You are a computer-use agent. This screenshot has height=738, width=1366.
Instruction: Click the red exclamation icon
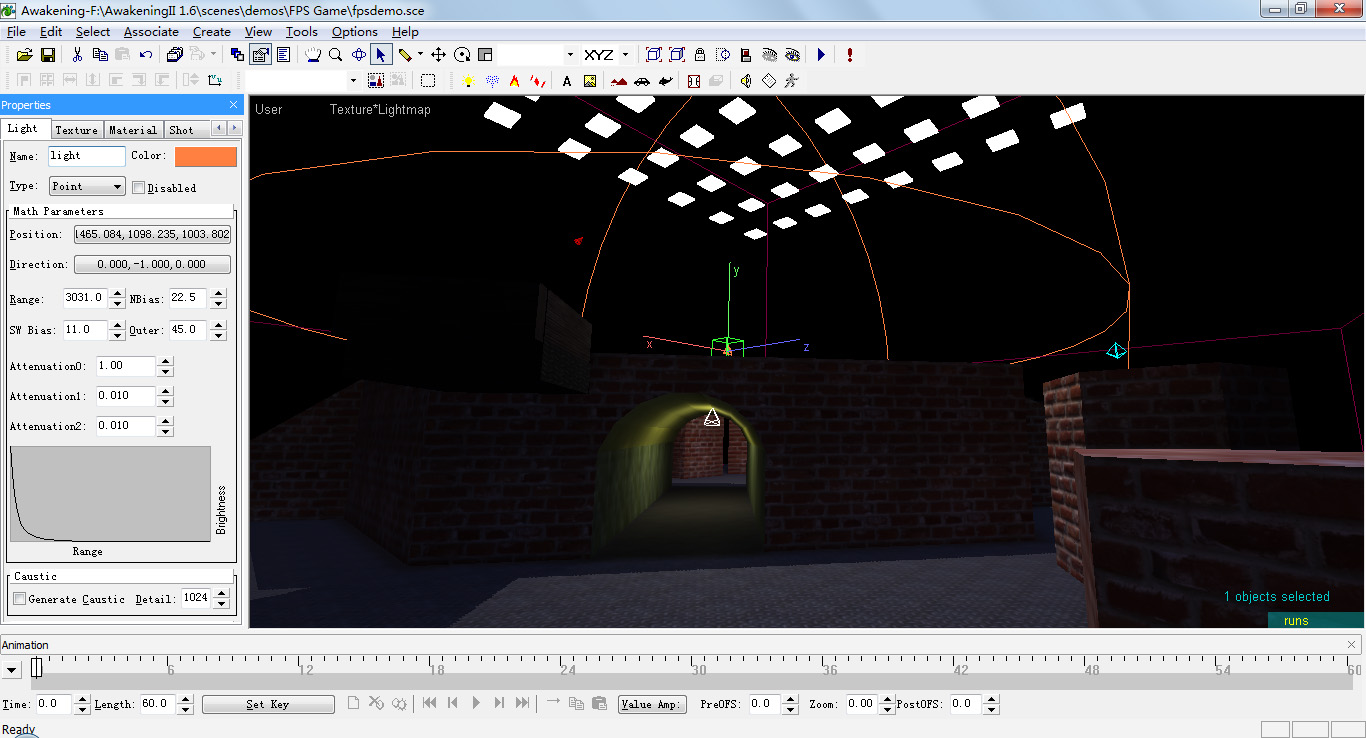tap(848, 55)
